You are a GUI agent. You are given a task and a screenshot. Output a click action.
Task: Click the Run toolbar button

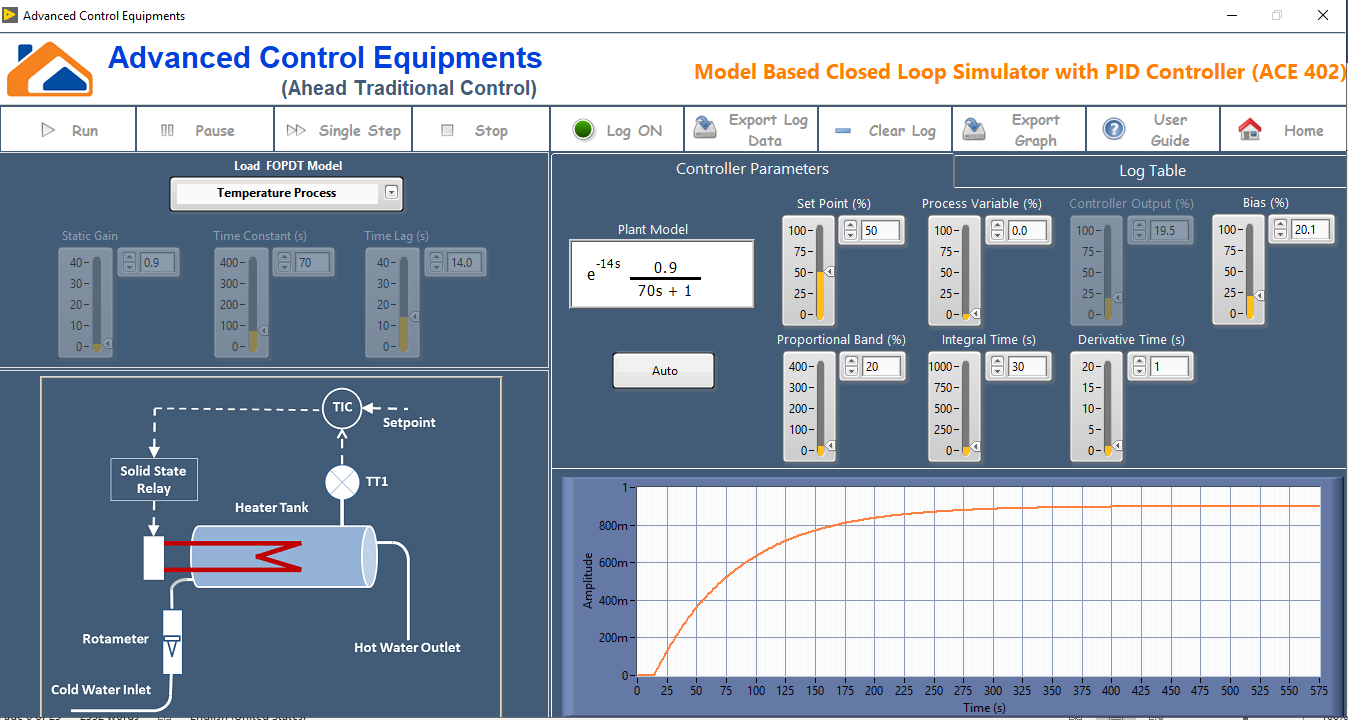[x=68, y=130]
